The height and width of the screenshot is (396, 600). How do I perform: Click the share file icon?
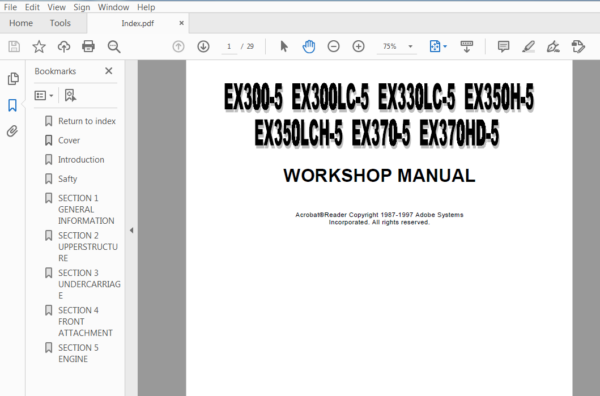pyautogui.click(x=578, y=47)
